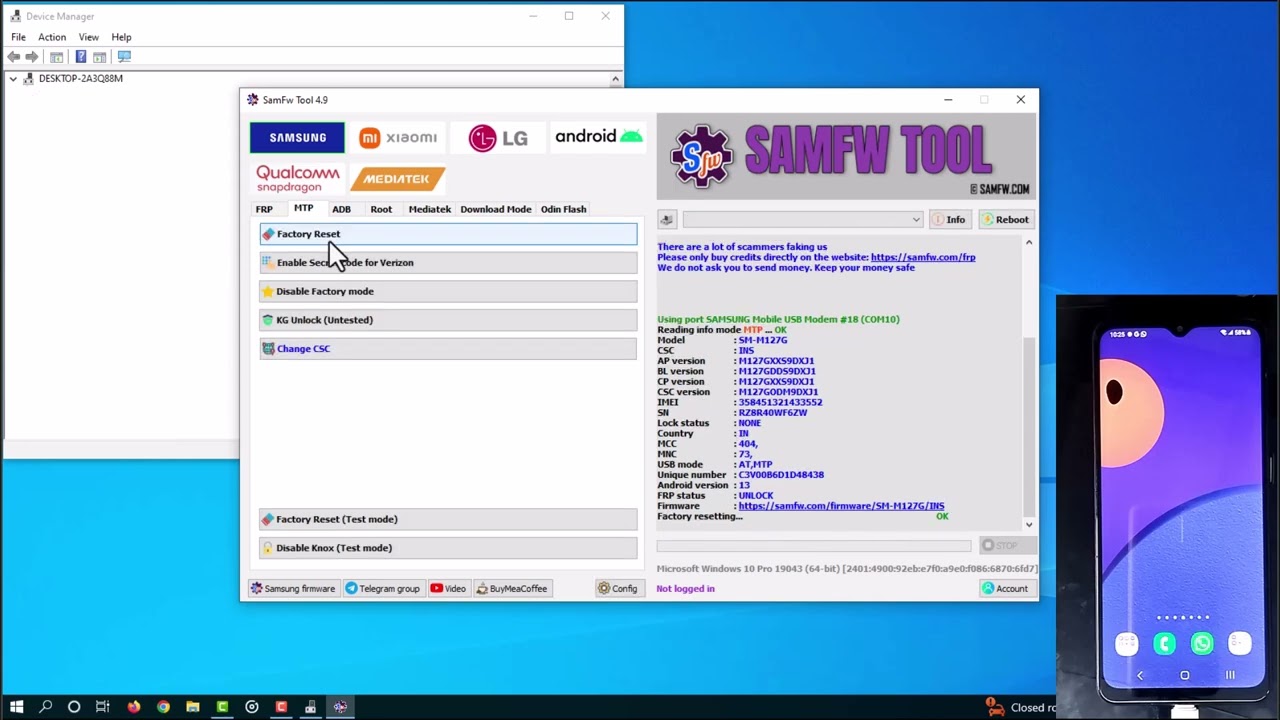Image resolution: width=1280 pixels, height=720 pixels.
Task: Click Forward arrow in Device Manager toolbar
Action: [32, 57]
